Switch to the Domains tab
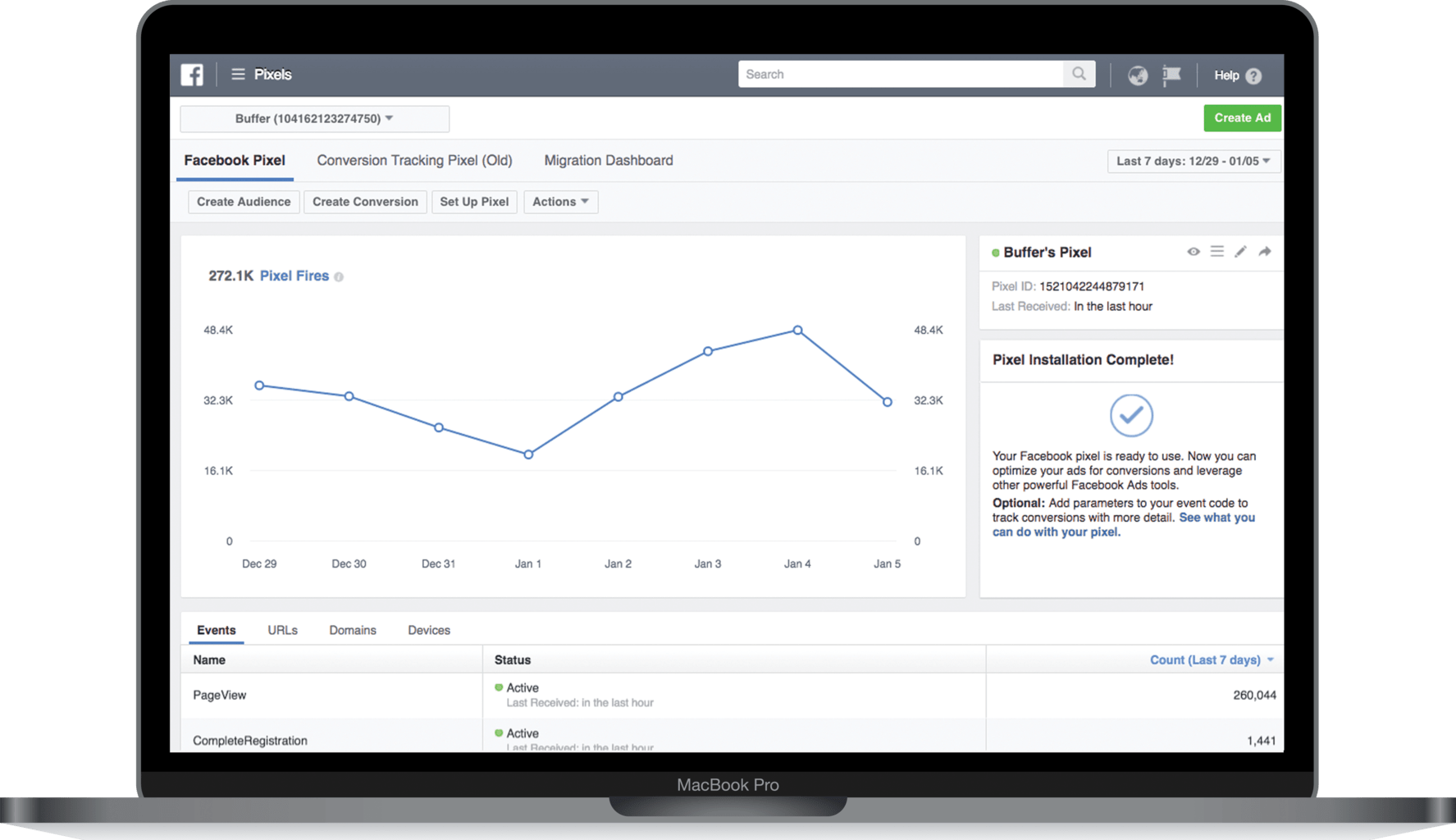Image resolution: width=1456 pixels, height=840 pixels. [x=353, y=630]
